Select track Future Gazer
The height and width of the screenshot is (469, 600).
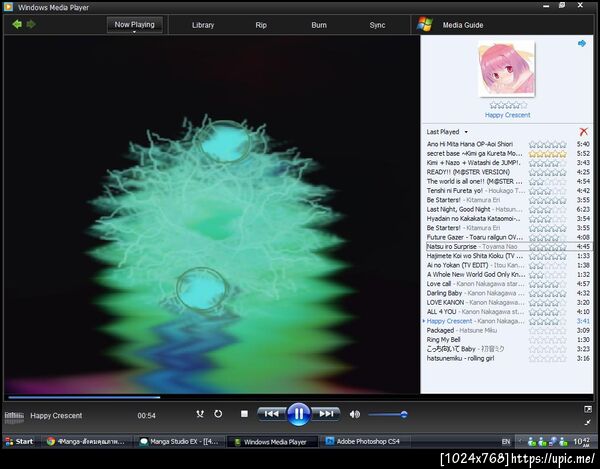(509, 237)
